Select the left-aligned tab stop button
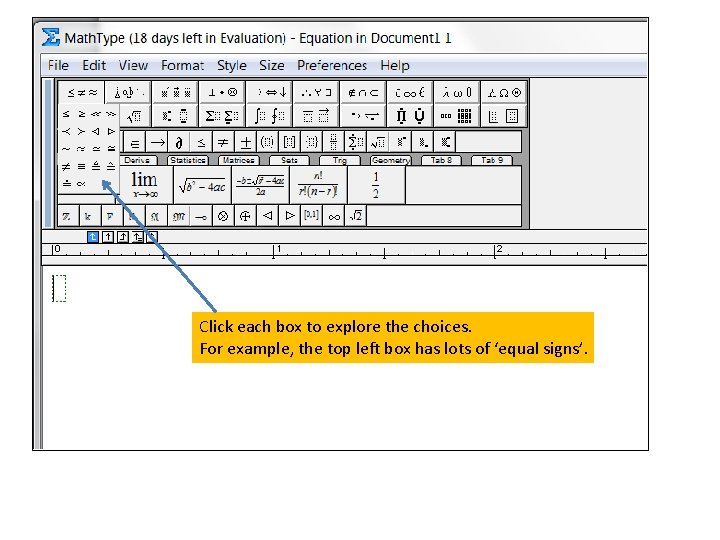Viewport: 720px width, 540px height. [92, 237]
